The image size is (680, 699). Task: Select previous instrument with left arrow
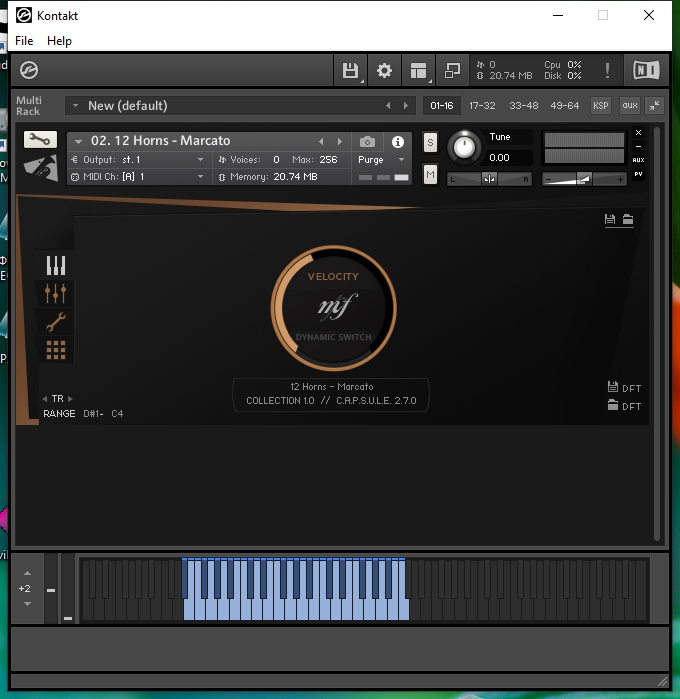pyautogui.click(x=321, y=142)
